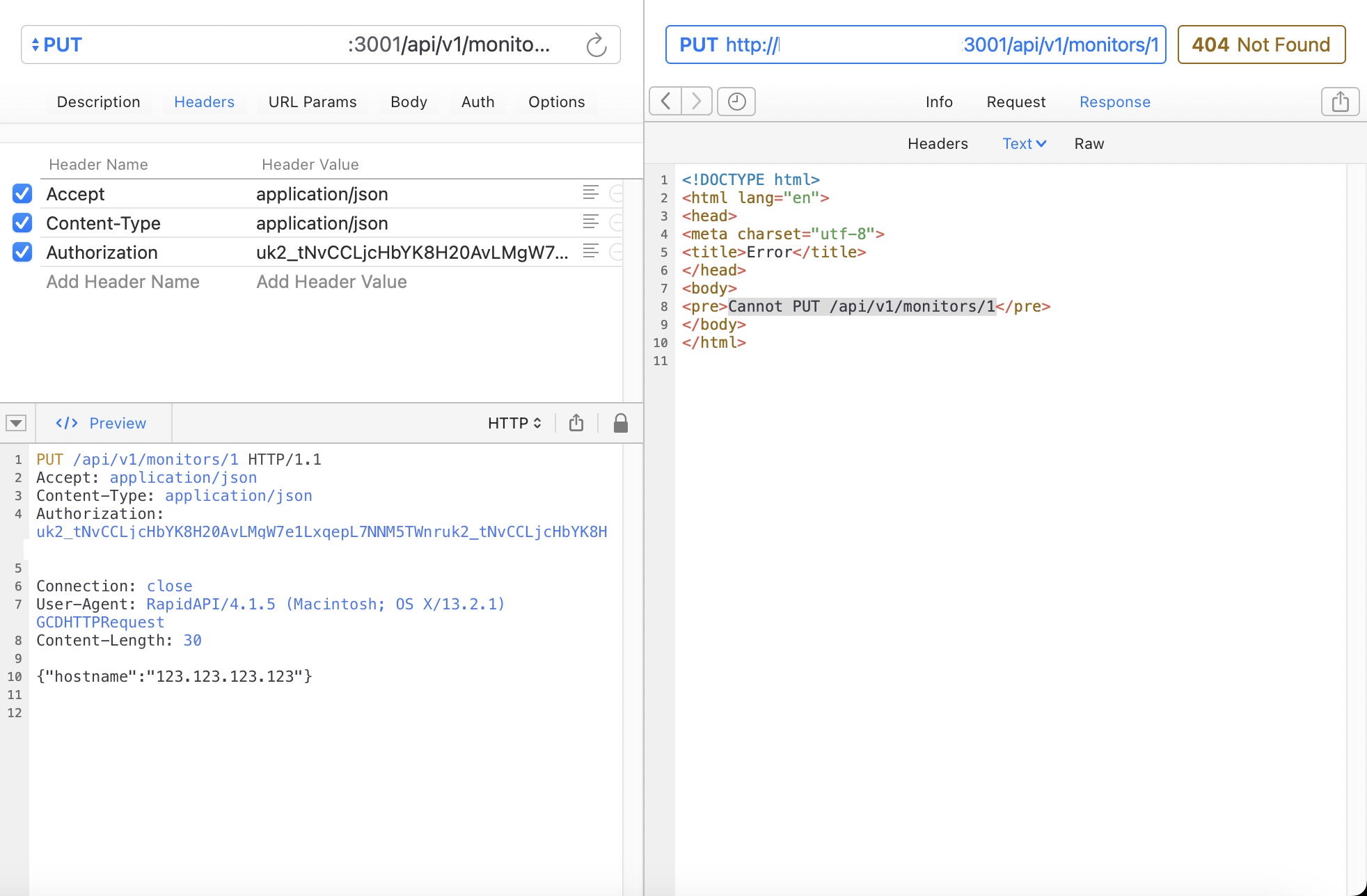Uncheck the Content-Type header

click(22, 223)
